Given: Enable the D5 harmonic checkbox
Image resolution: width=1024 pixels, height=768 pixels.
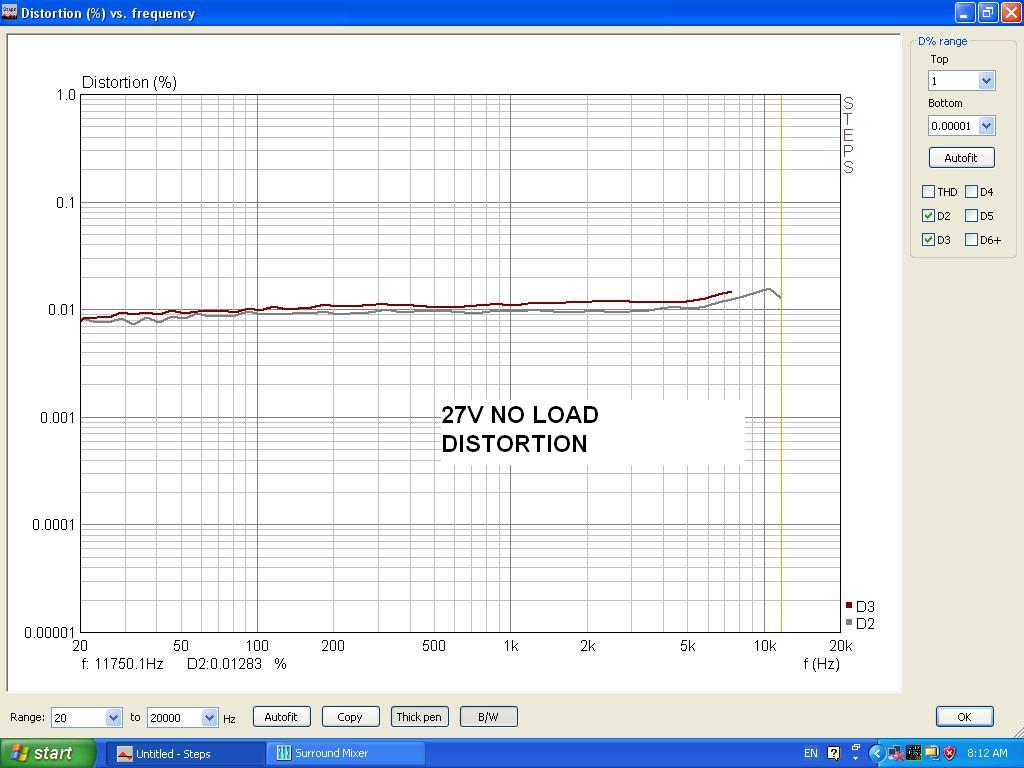Looking at the screenshot, I should 971,216.
